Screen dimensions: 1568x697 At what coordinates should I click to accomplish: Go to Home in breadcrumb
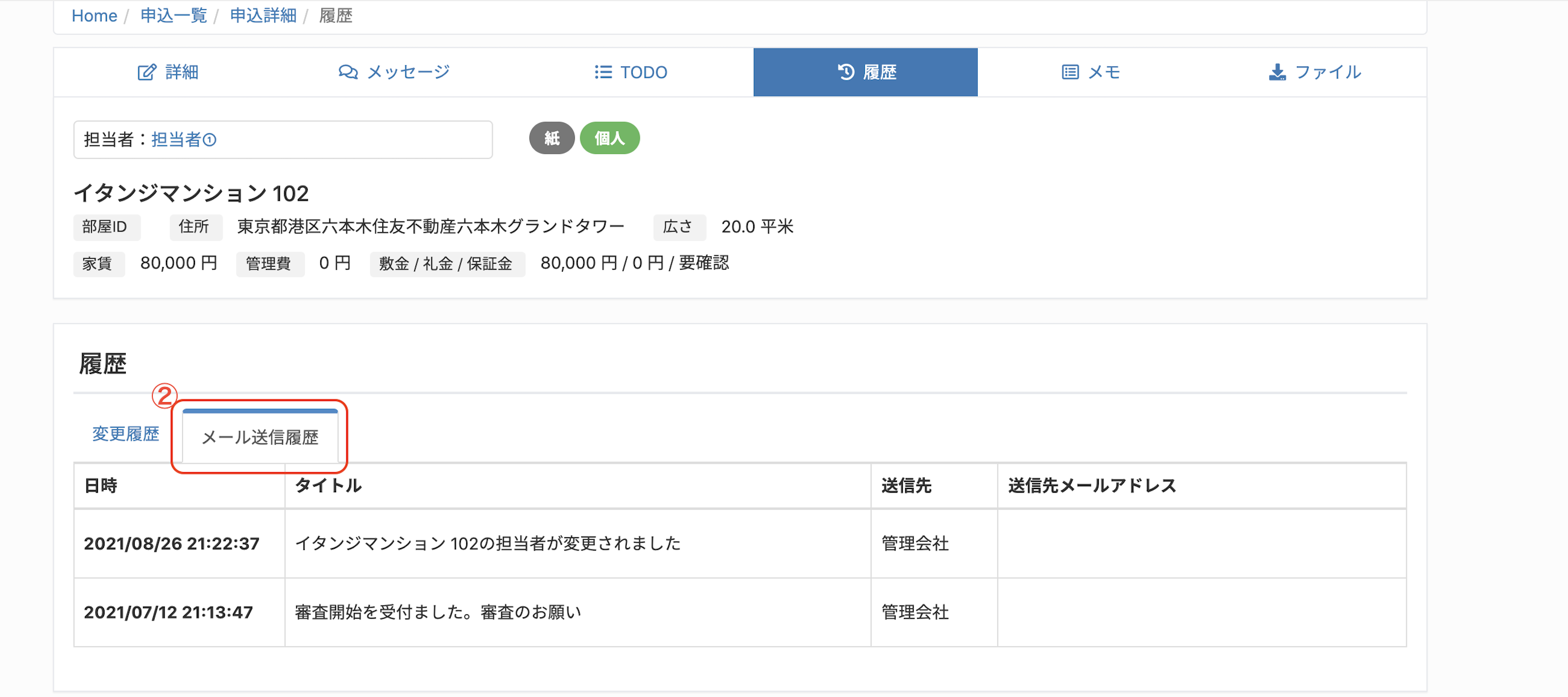click(x=95, y=16)
